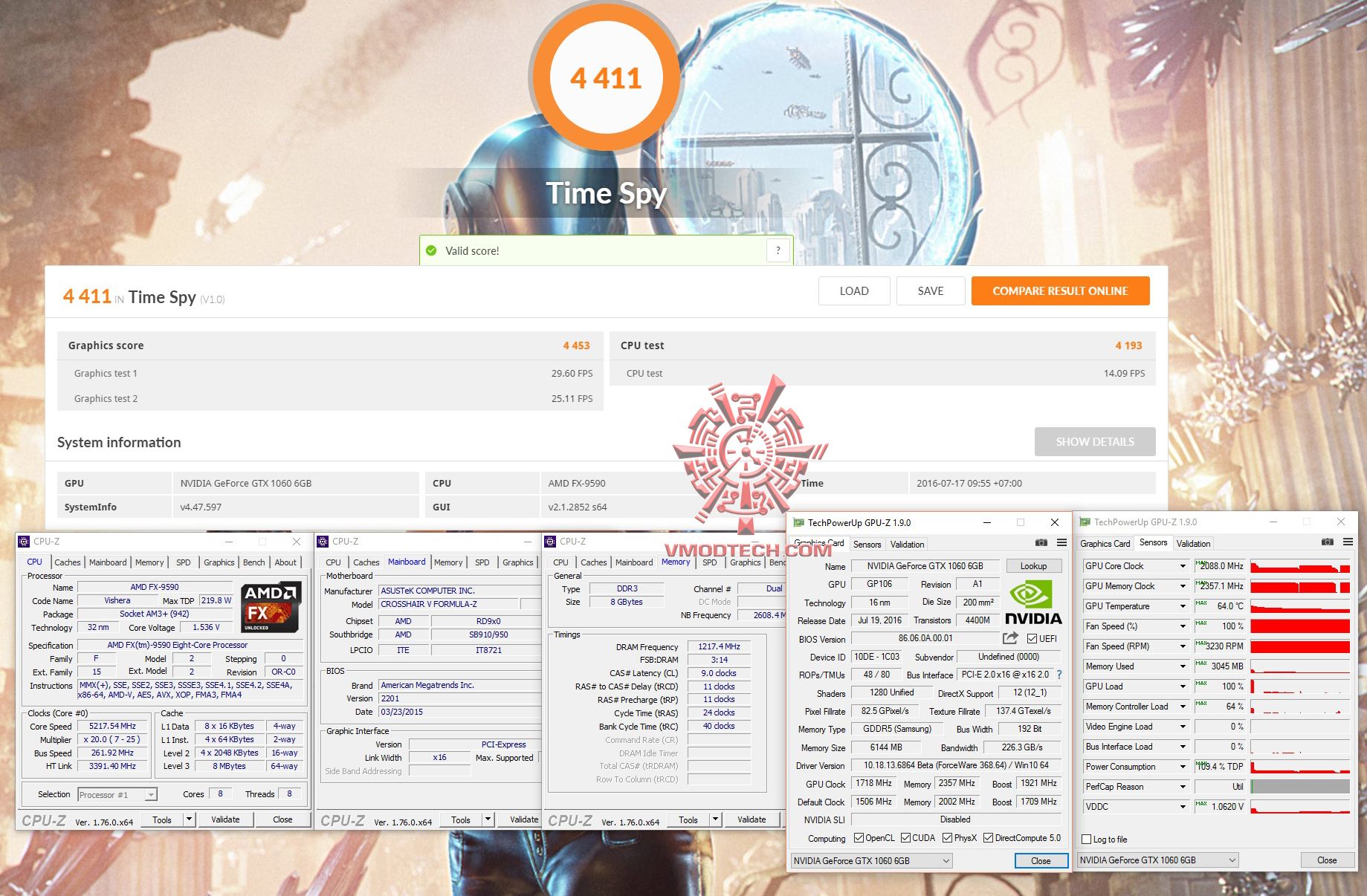1367x896 pixels.
Task: Open the Power Consumption sensor dropdown
Action: click(1183, 767)
